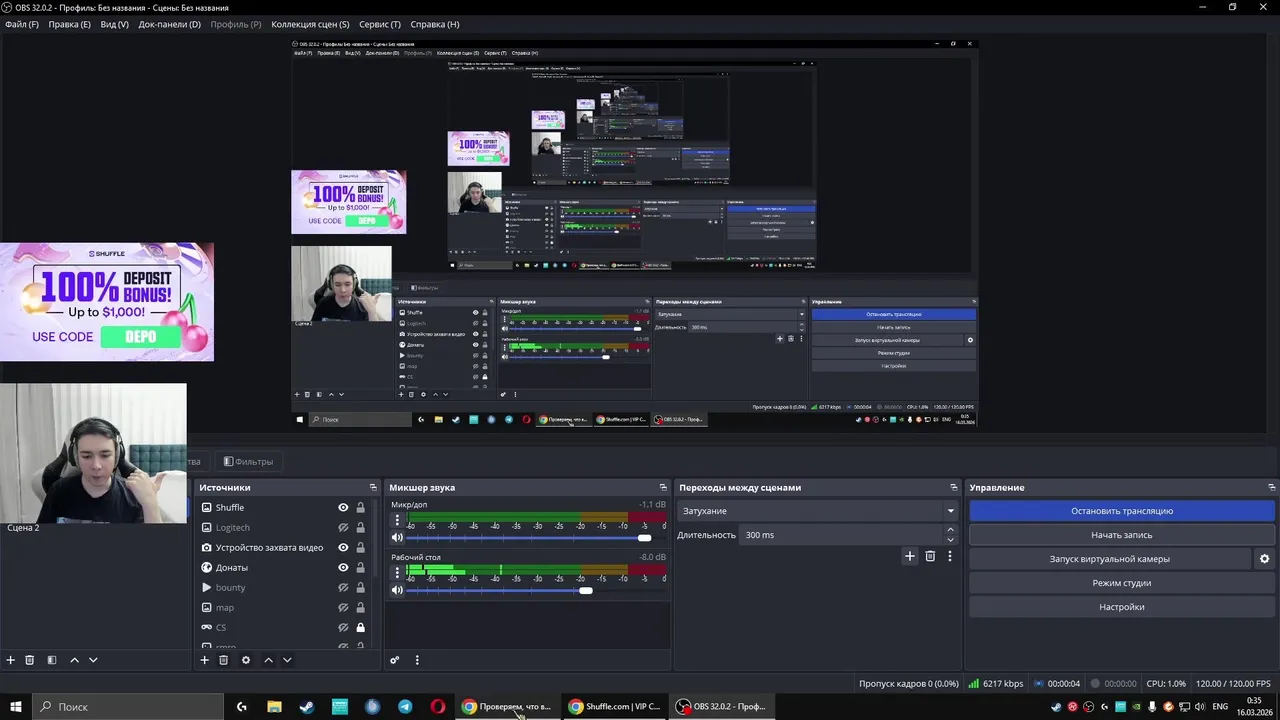Screen dimensions: 1280x720
Task: Open Микр/доп channel options dots
Action: coord(397,521)
